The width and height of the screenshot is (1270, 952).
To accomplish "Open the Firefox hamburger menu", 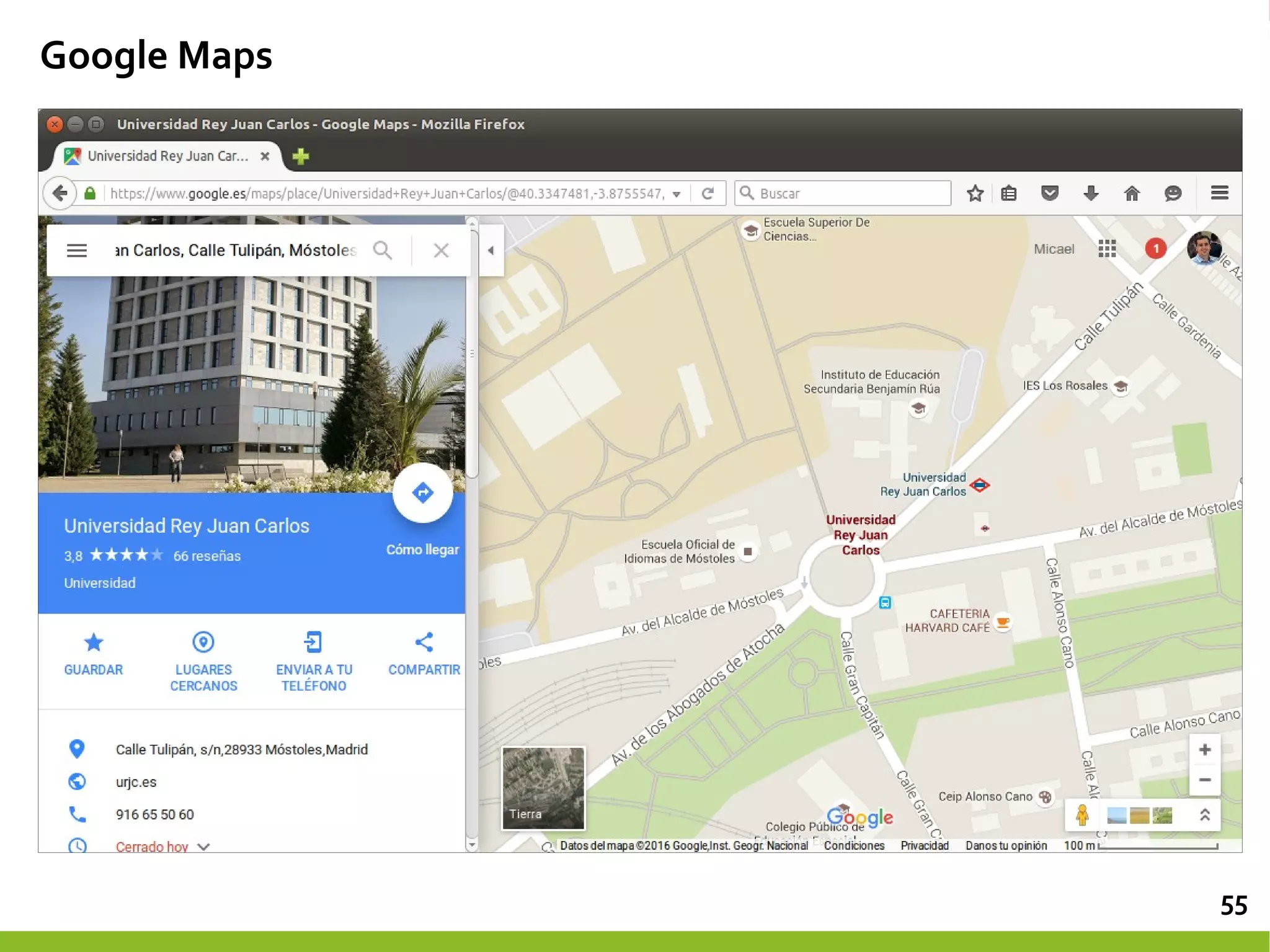I will 1219,193.
